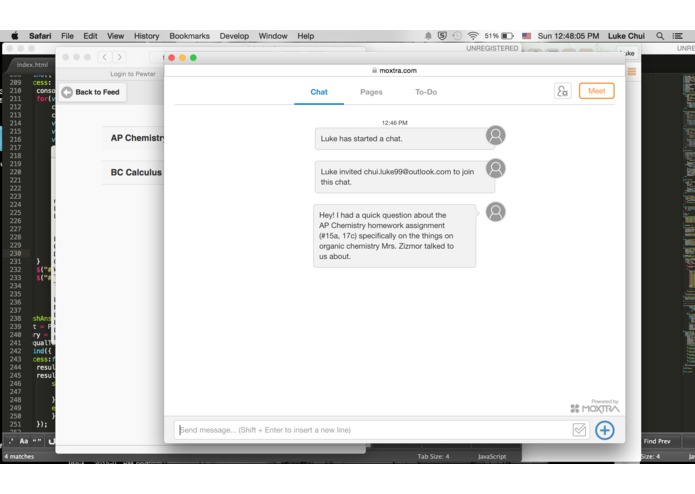This screenshot has height=494, width=695.
Task: Open Tab Size: 4 selector in status bar
Action: (433, 456)
